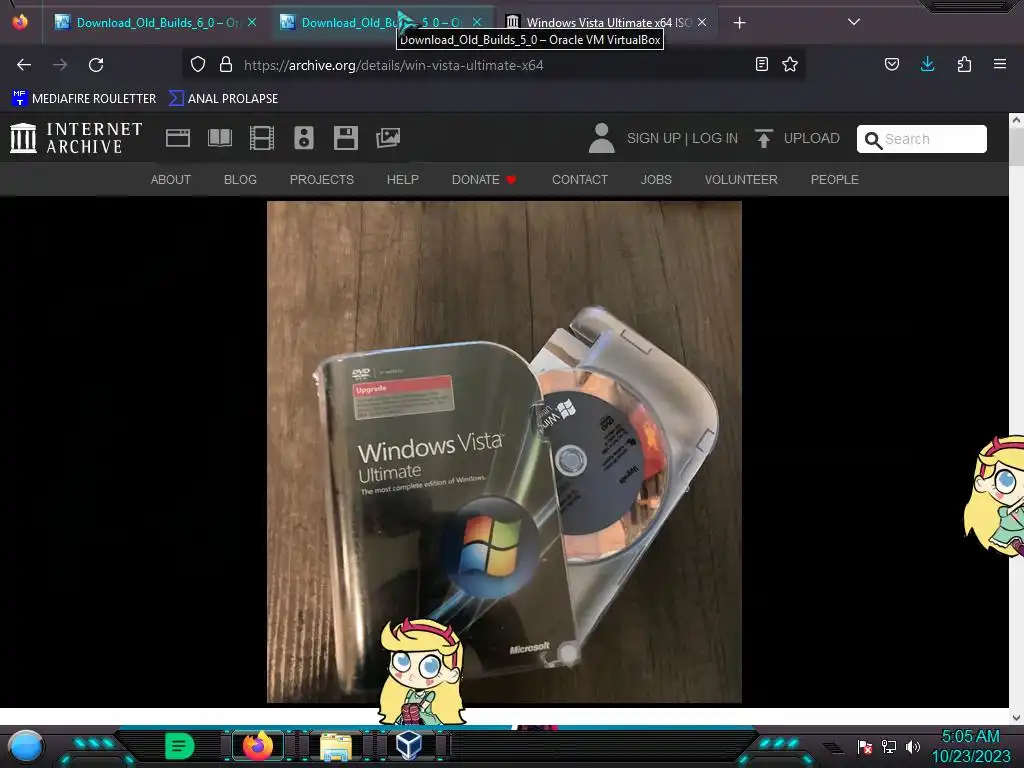Image resolution: width=1024 pixels, height=768 pixels.
Task: Close the Windows Vista Ultimate x64 ISO tab
Action: tap(702, 22)
